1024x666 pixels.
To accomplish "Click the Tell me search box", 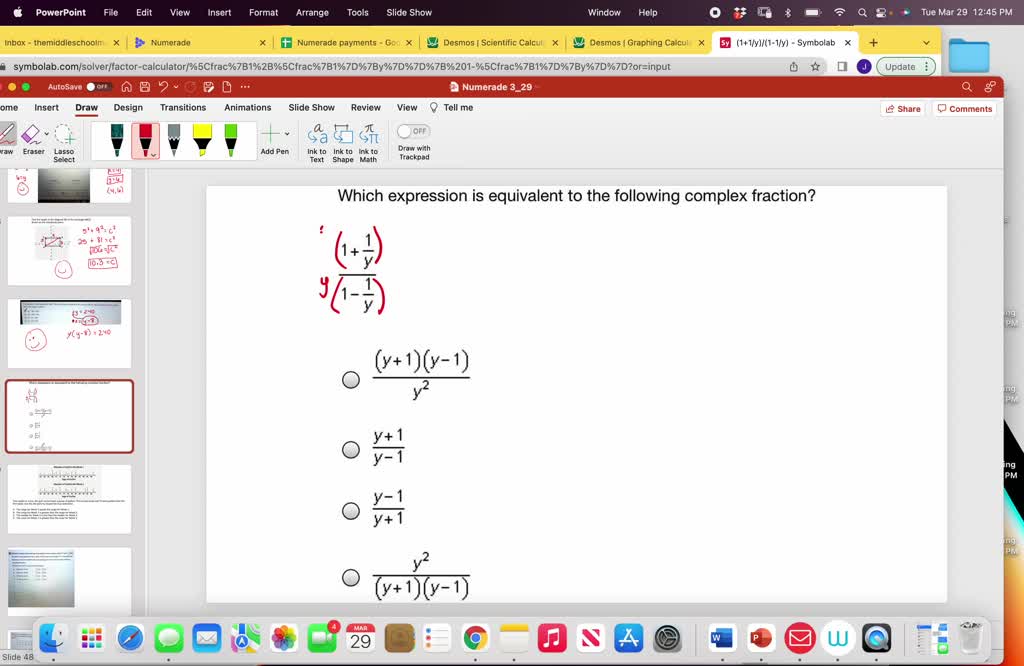I will [x=451, y=108].
